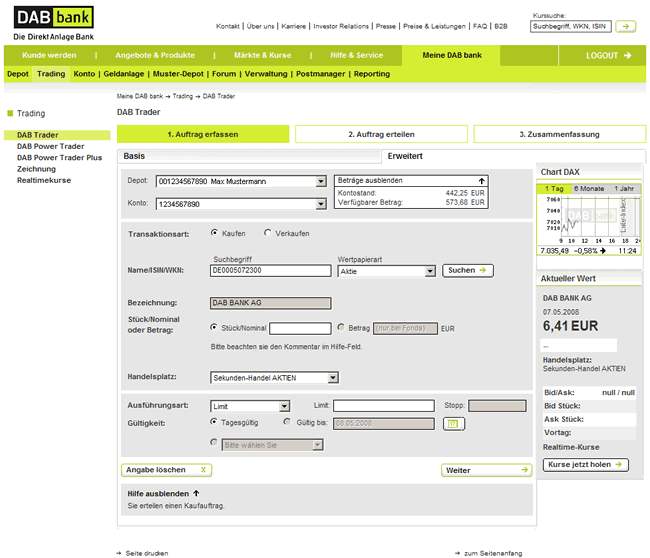Choose the Stück/Nominal radio option
Viewport: 650px width, 558px height.
[214, 328]
